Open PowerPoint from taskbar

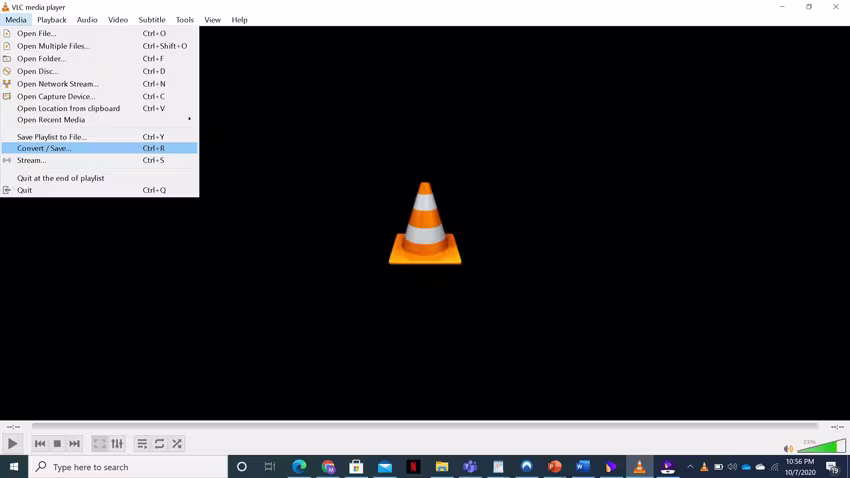[x=555, y=467]
